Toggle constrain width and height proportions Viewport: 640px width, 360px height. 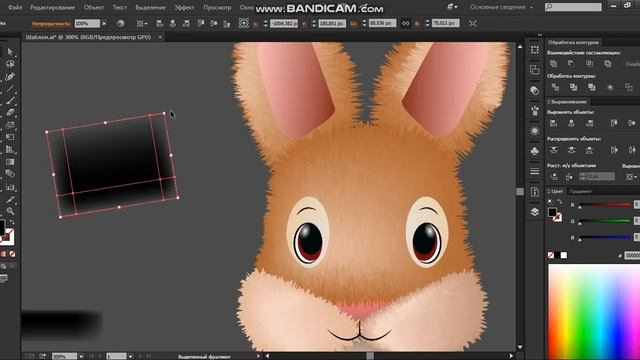(x=405, y=24)
